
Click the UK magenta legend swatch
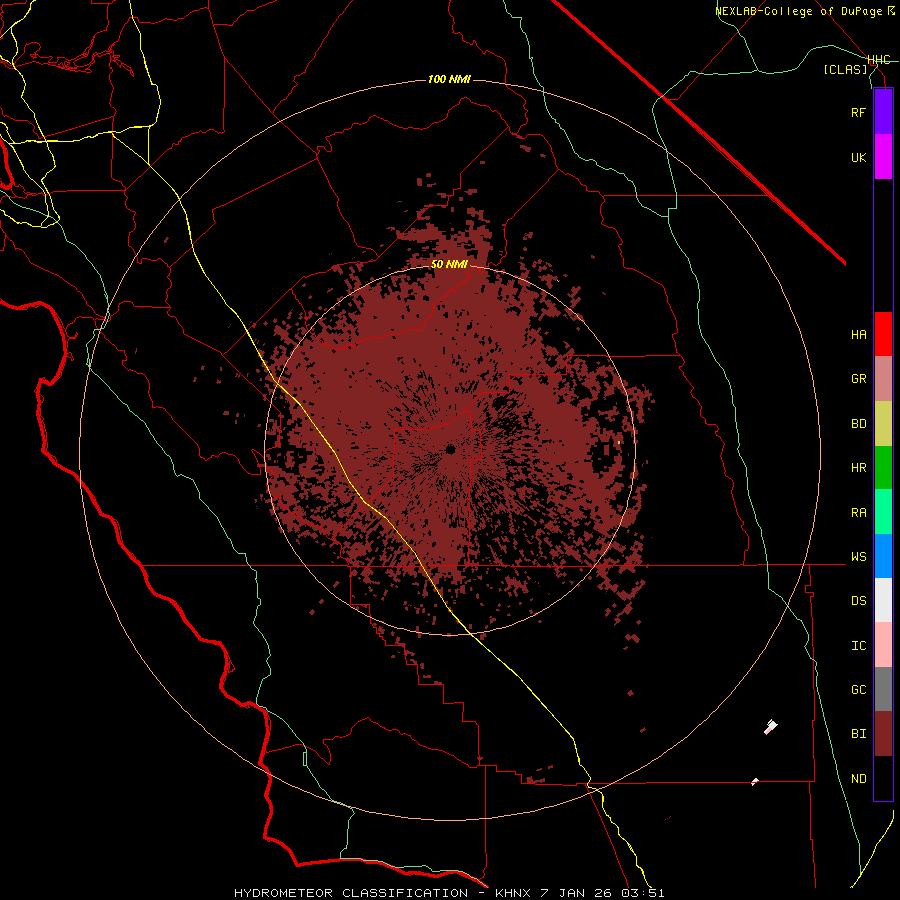click(x=883, y=157)
